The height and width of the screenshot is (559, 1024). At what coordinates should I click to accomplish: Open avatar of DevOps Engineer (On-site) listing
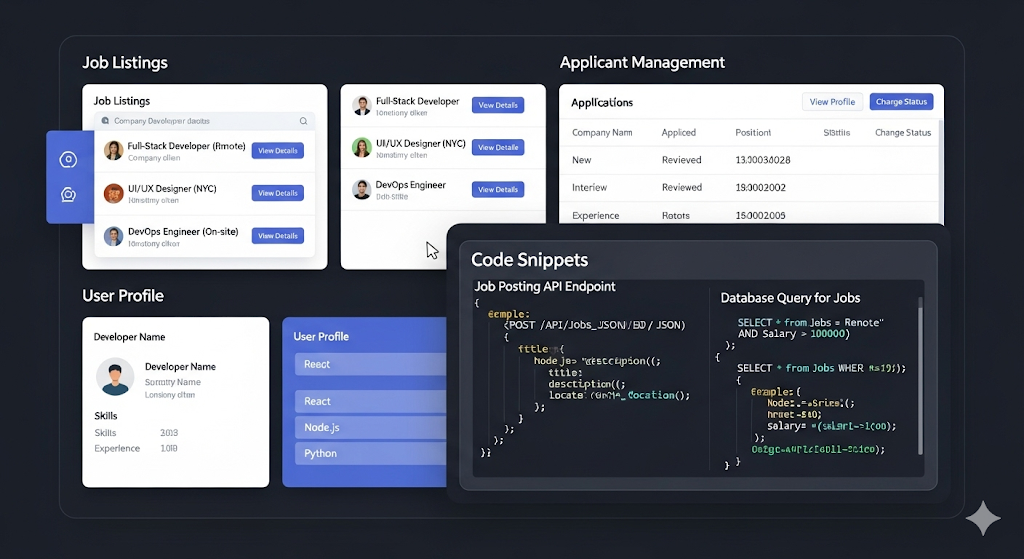point(114,236)
